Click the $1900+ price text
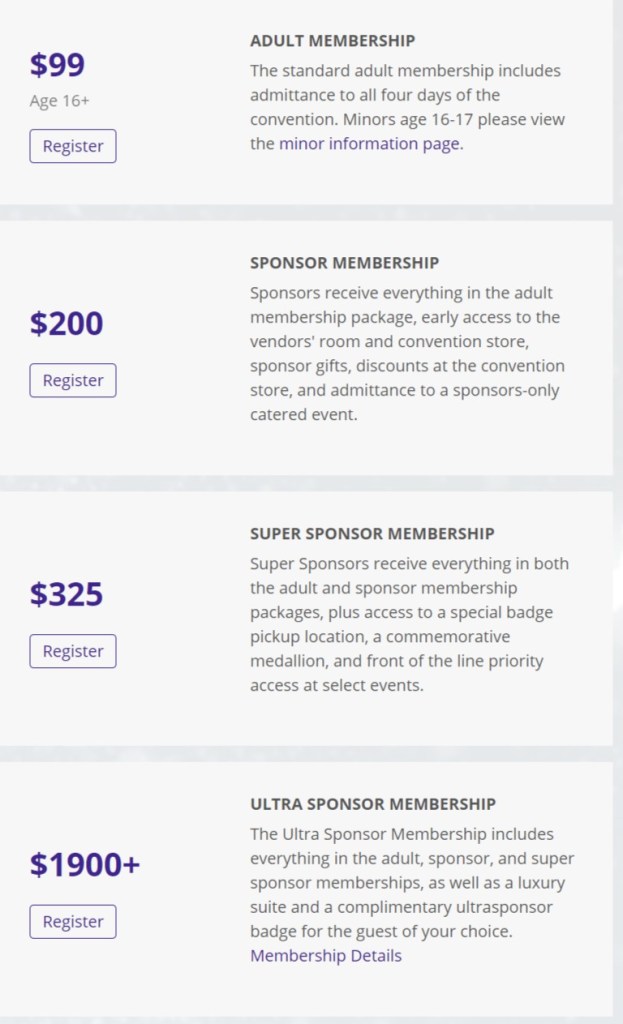 (x=85, y=864)
